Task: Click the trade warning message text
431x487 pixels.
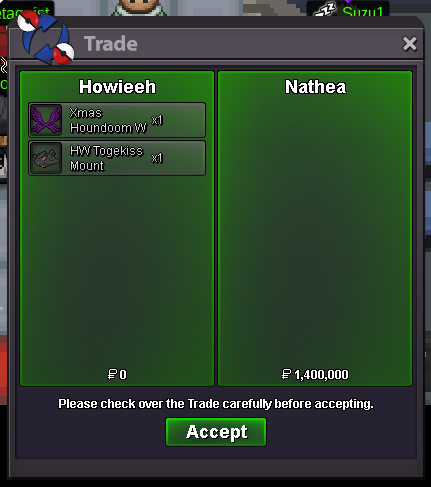Action: [216, 404]
